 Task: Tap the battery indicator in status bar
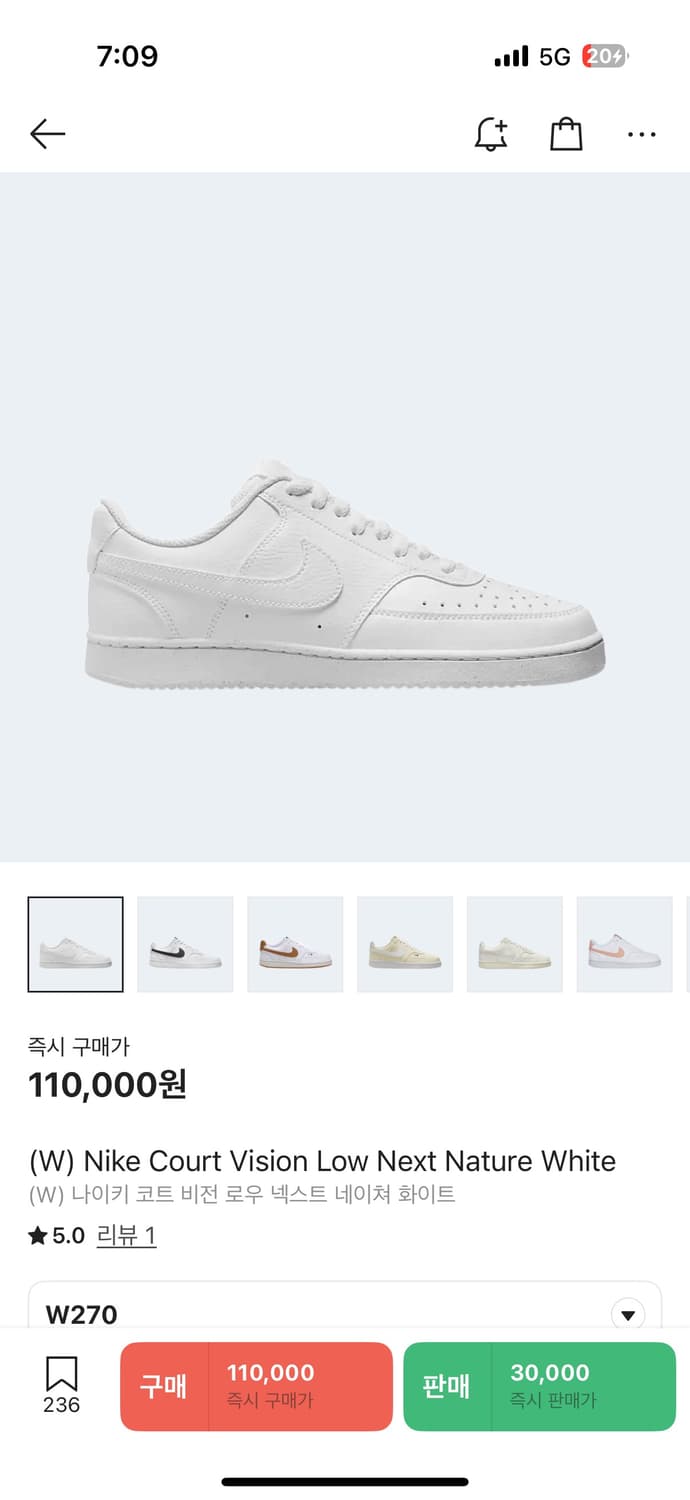coord(605,57)
